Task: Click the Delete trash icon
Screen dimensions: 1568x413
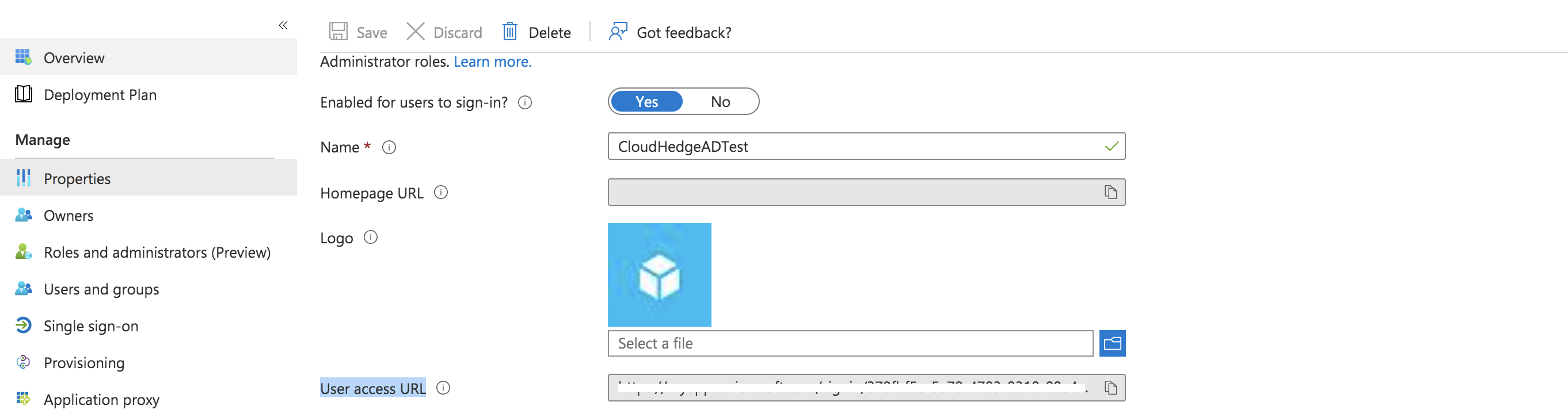Action: [509, 32]
